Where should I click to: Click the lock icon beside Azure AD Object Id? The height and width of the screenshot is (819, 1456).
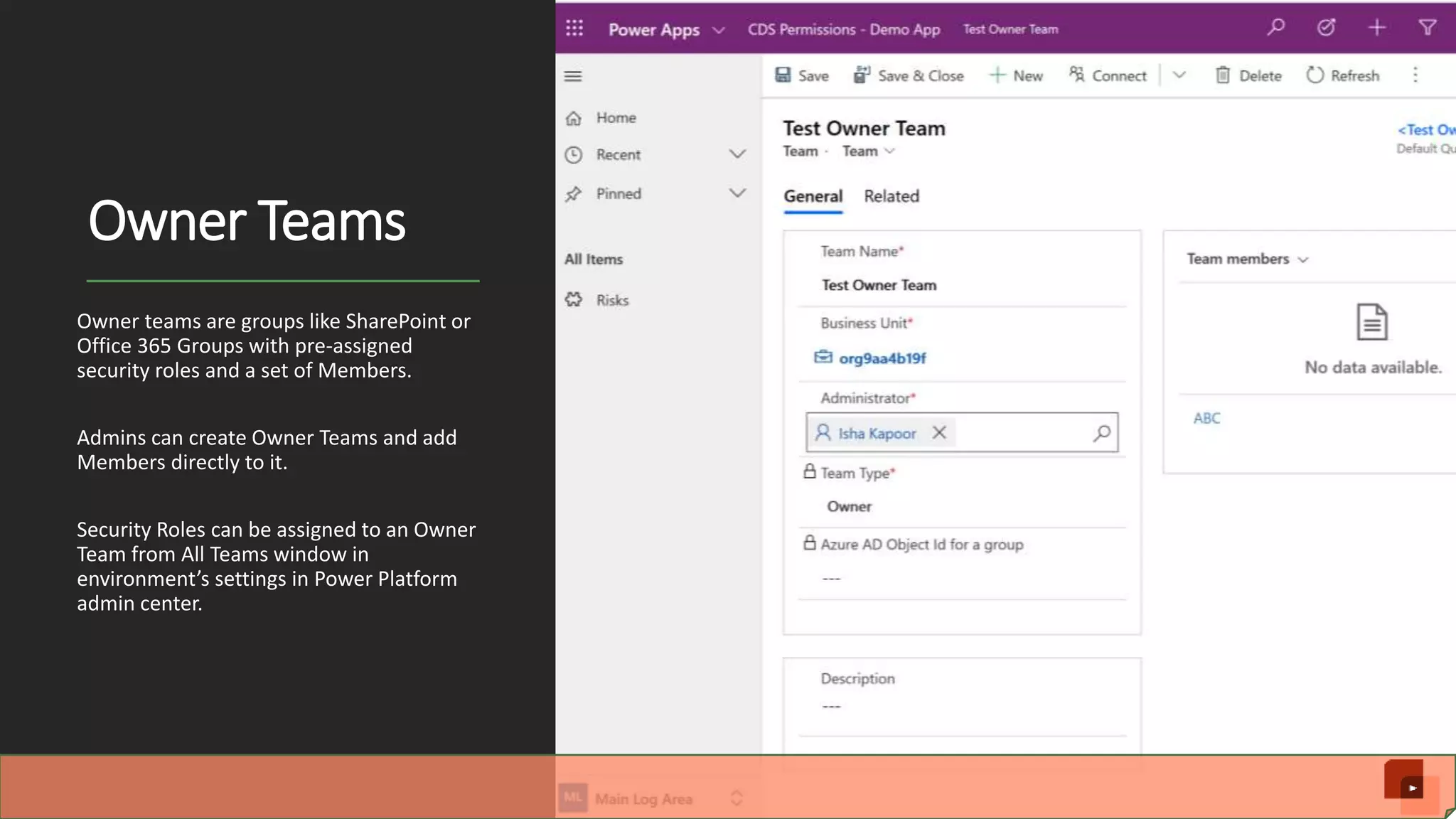(x=809, y=542)
